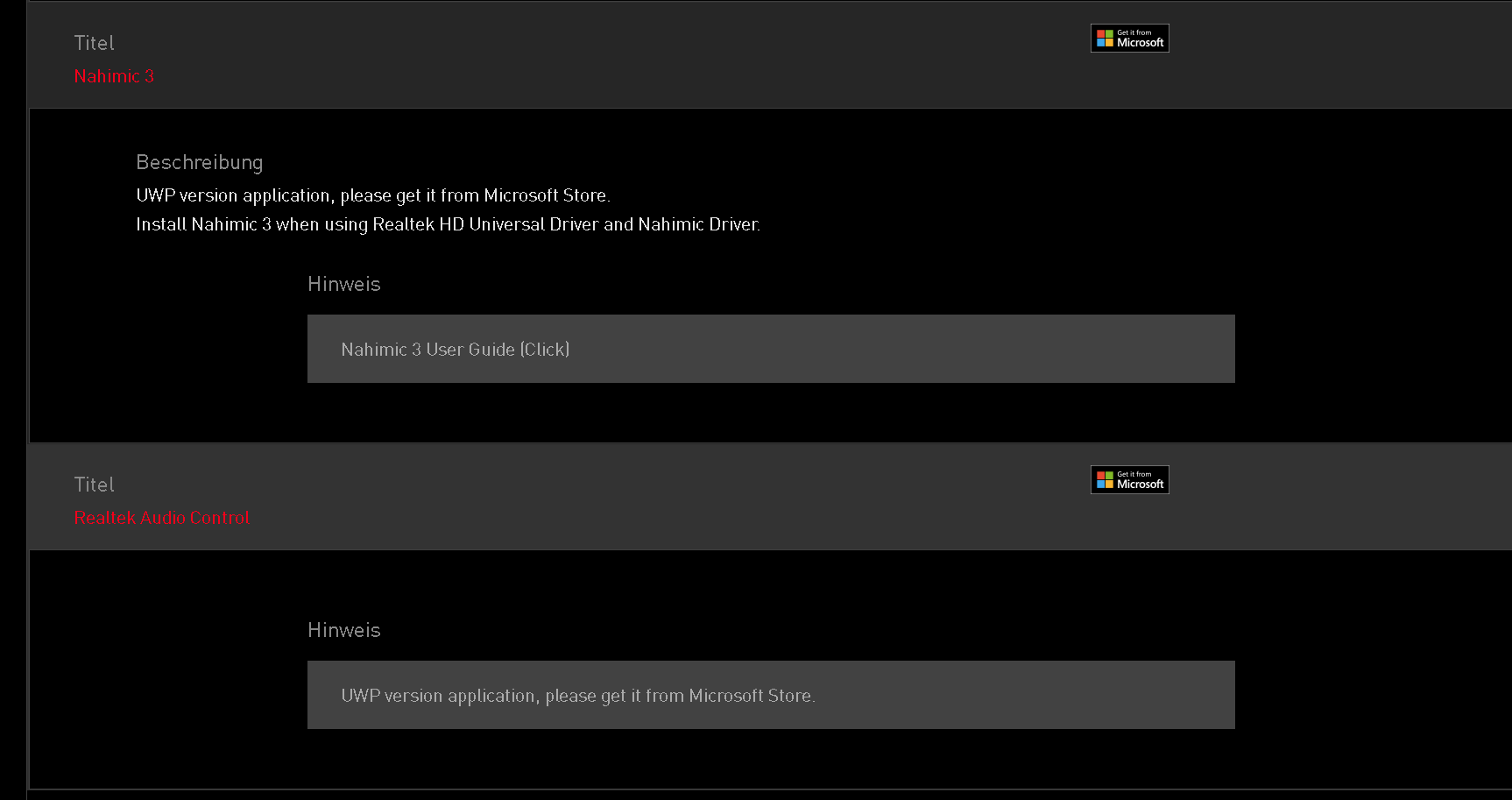
Task: Click the Hinweis heading under Nahimic 3
Action: (x=344, y=284)
